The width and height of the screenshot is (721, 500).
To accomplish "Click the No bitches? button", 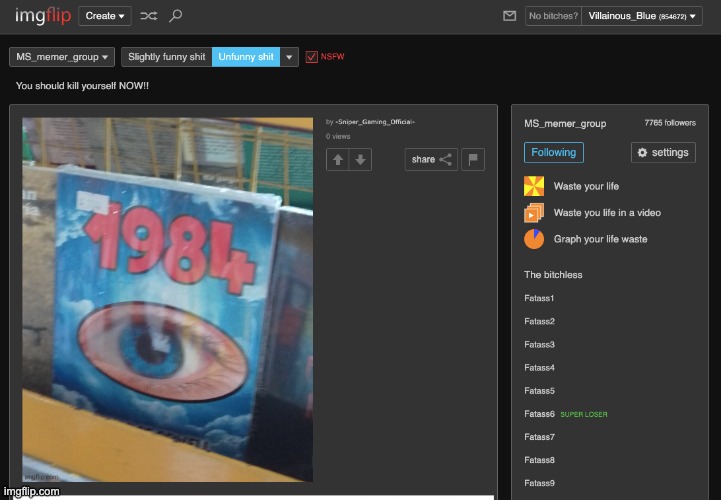I will pyautogui.click(x=553, y=16).
